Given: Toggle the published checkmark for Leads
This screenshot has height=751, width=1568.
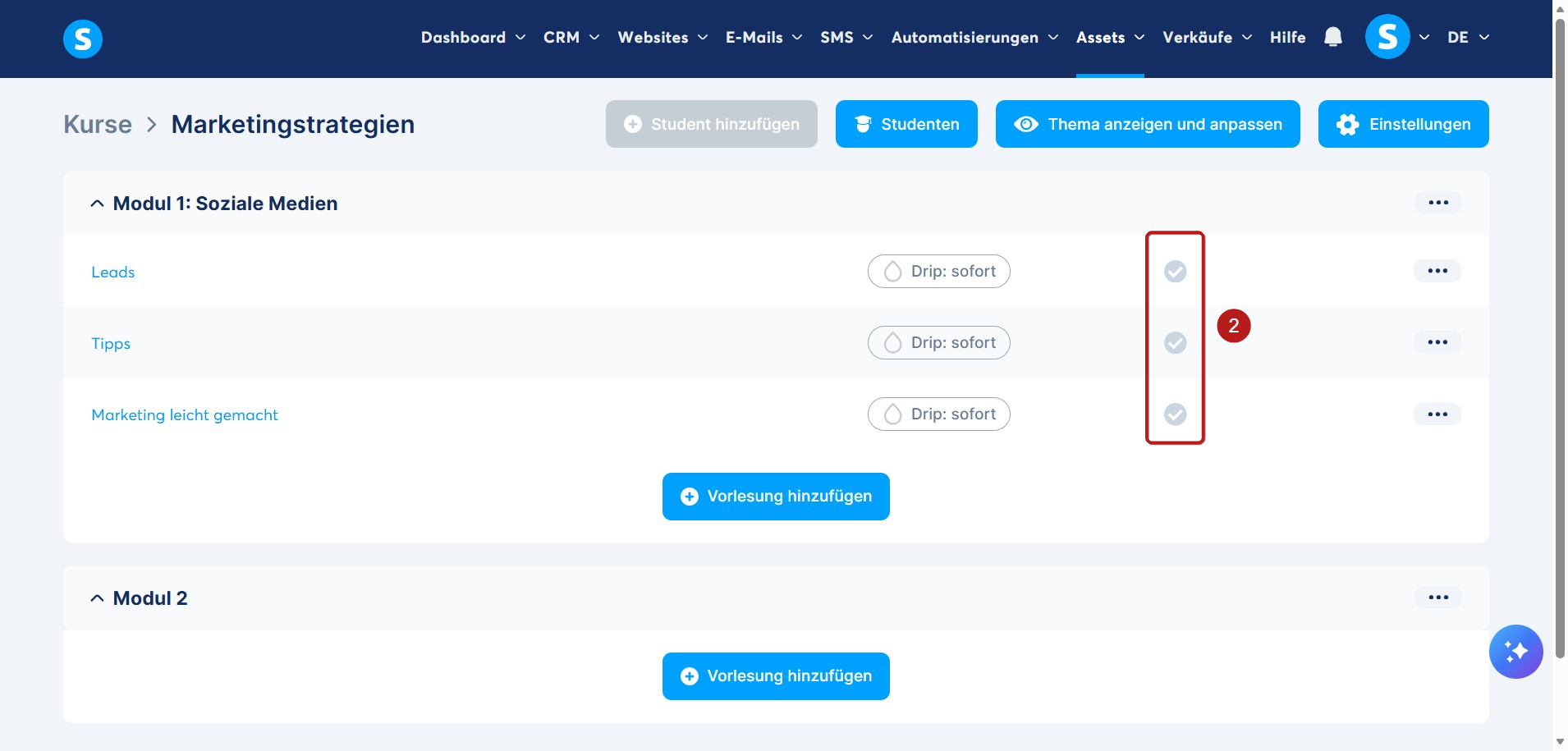Looking at the screenshot, I should (1175, 271).
